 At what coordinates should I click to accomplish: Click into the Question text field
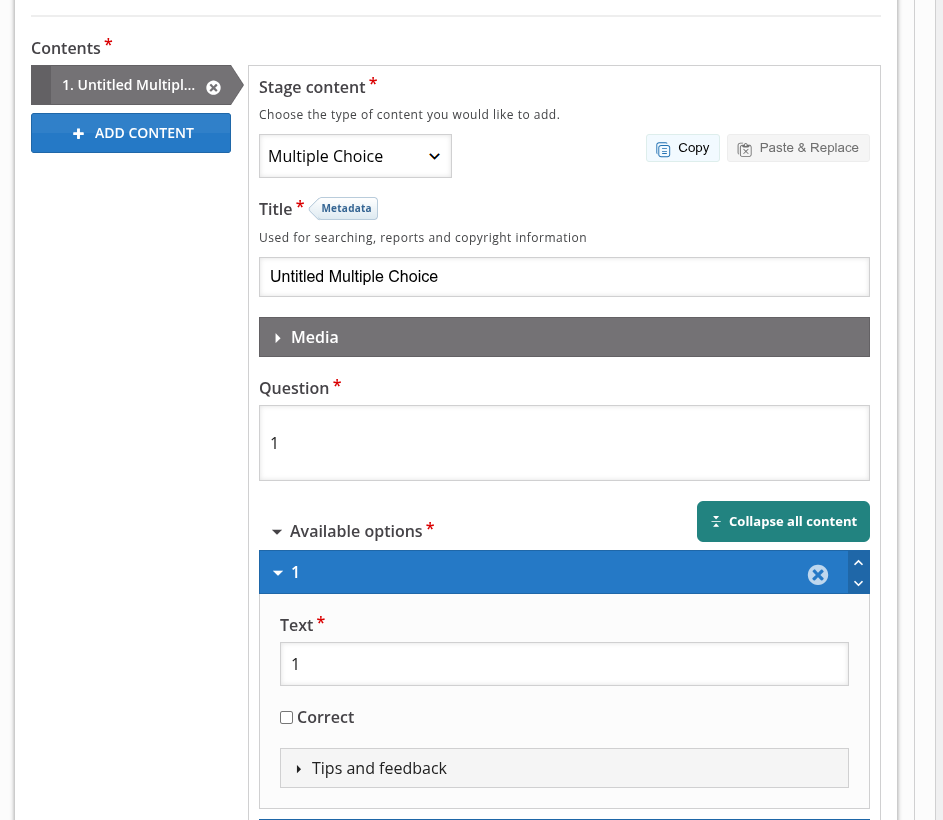pos(564,443)
